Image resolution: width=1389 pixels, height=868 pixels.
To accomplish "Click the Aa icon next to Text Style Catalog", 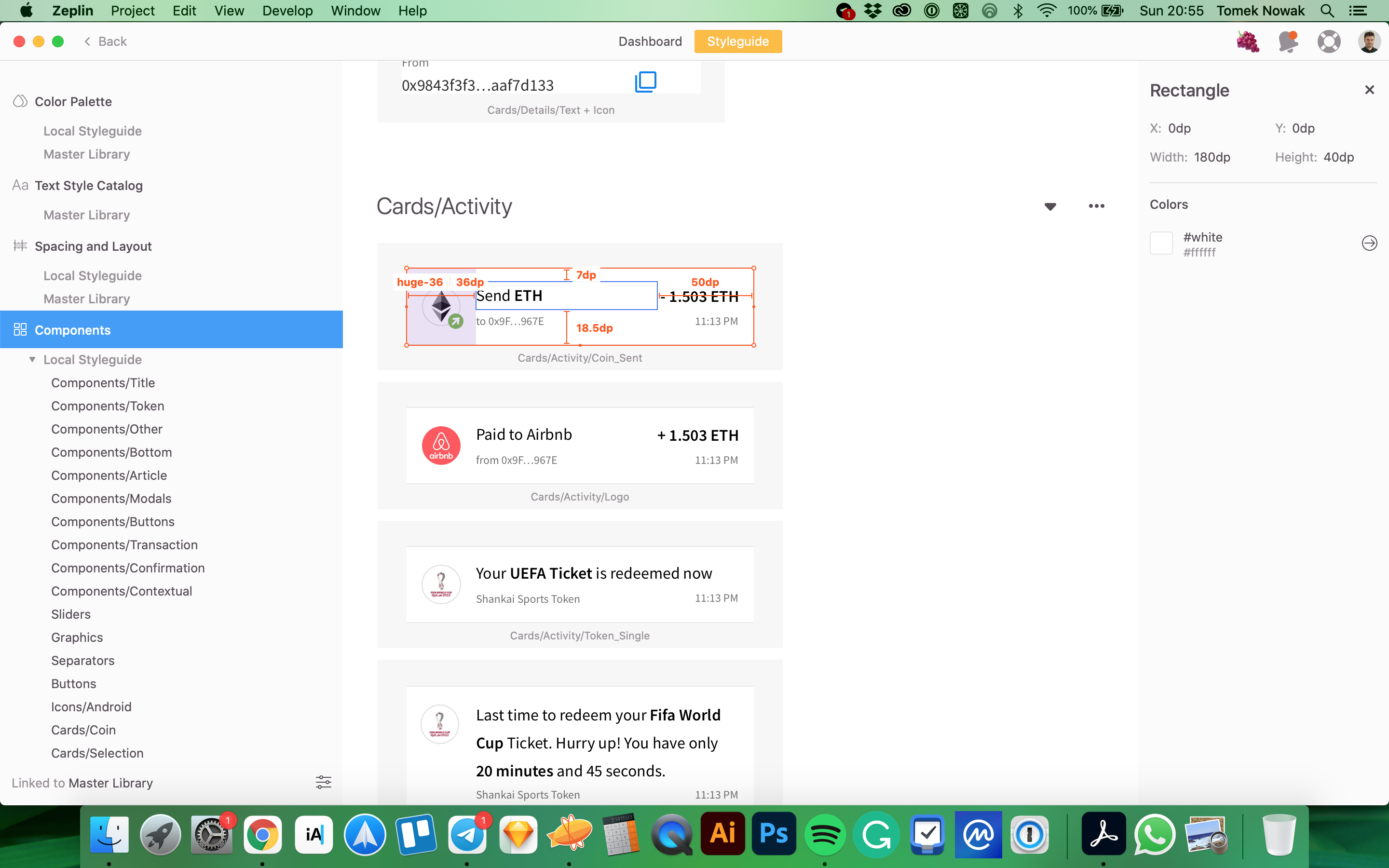I will tap(19, 185).
